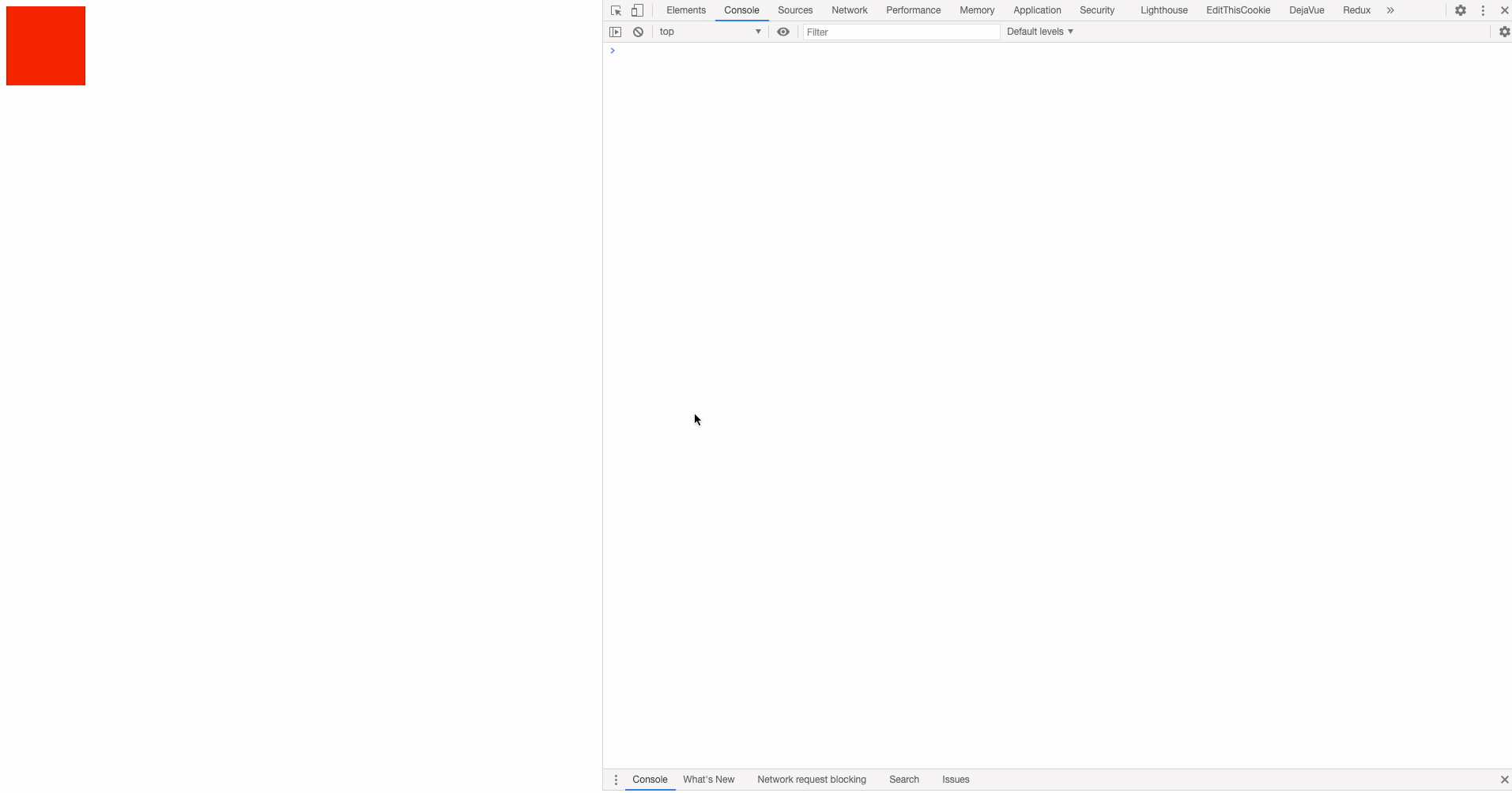Open DevTools settings gear in top bar
The width and height of the screenshot is (1512, 793).
pyautogui.click(x=1460, y=10)
